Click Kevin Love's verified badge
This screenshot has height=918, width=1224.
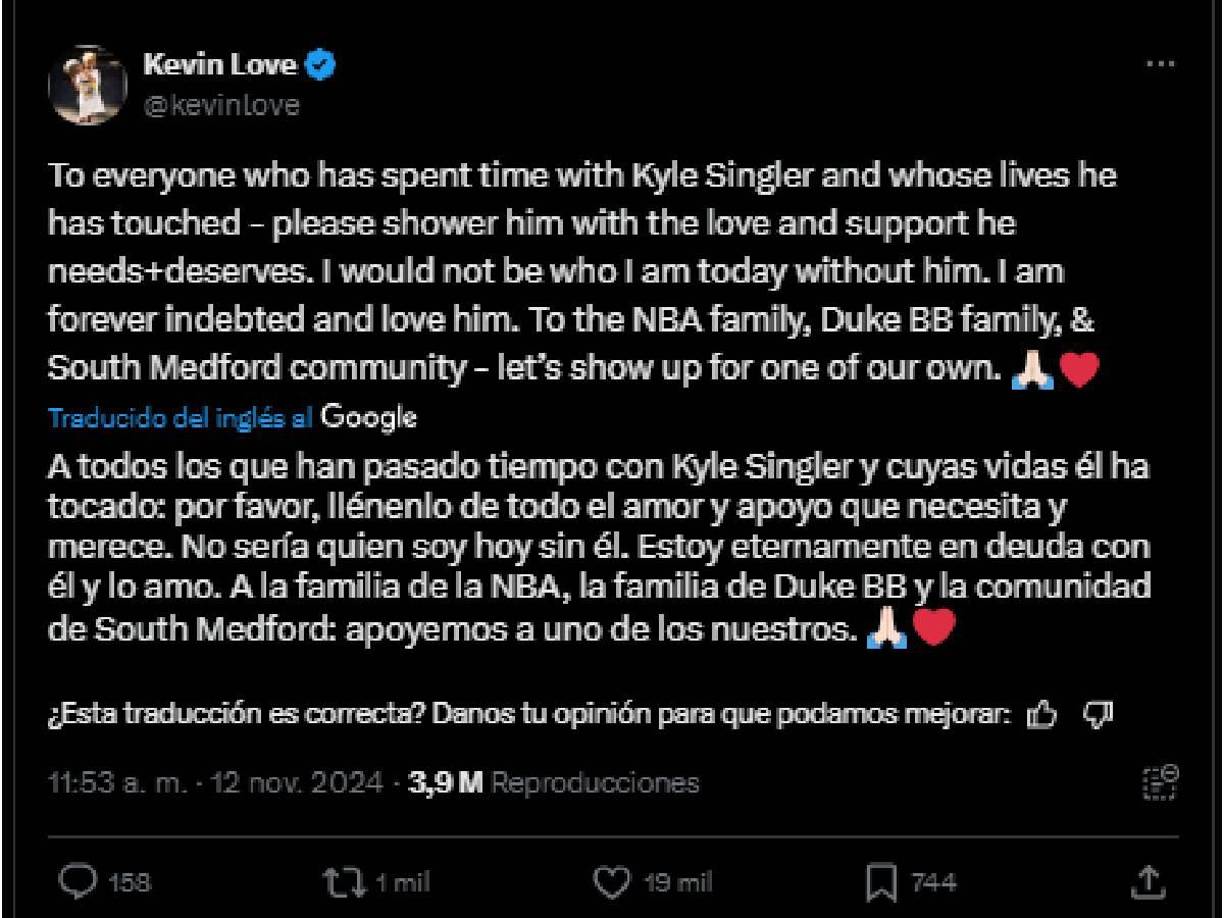tap(319, 64)
